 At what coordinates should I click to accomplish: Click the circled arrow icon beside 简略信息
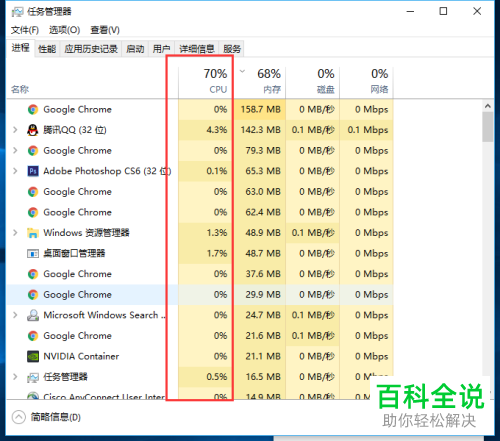tap(19, 417)
